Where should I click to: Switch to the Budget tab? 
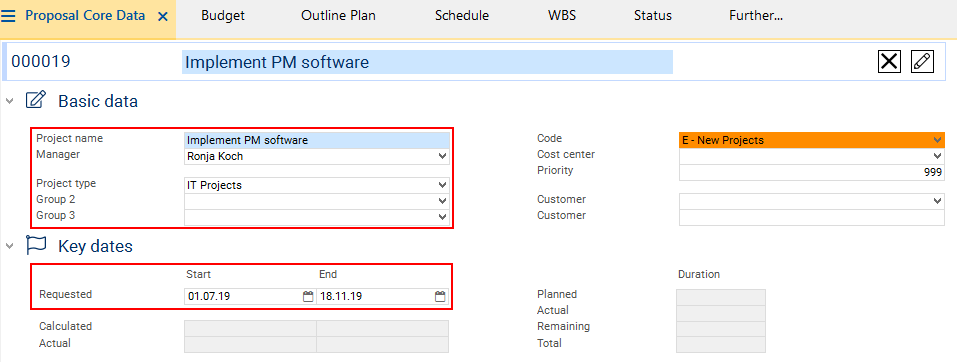tap(223, 16)
